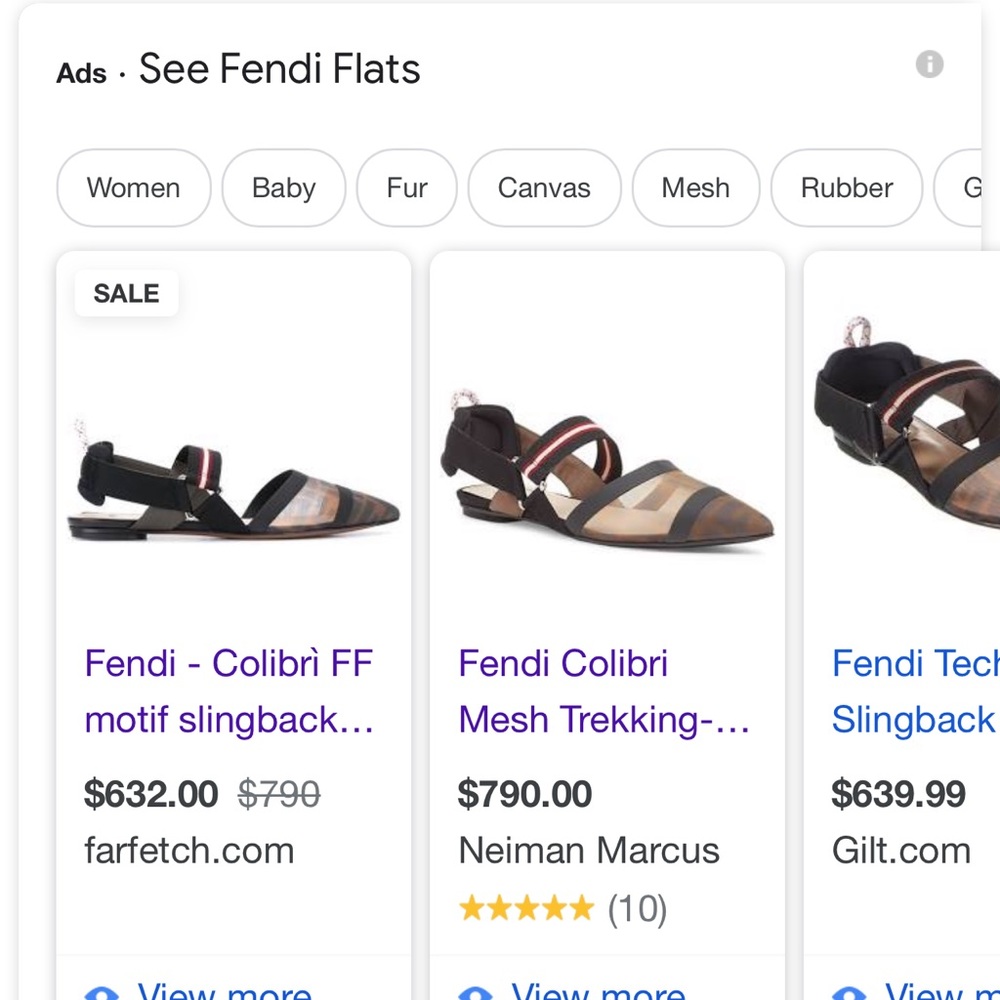
Task: Click the five-star rating with 10 reviews
Action: (562, 909)
